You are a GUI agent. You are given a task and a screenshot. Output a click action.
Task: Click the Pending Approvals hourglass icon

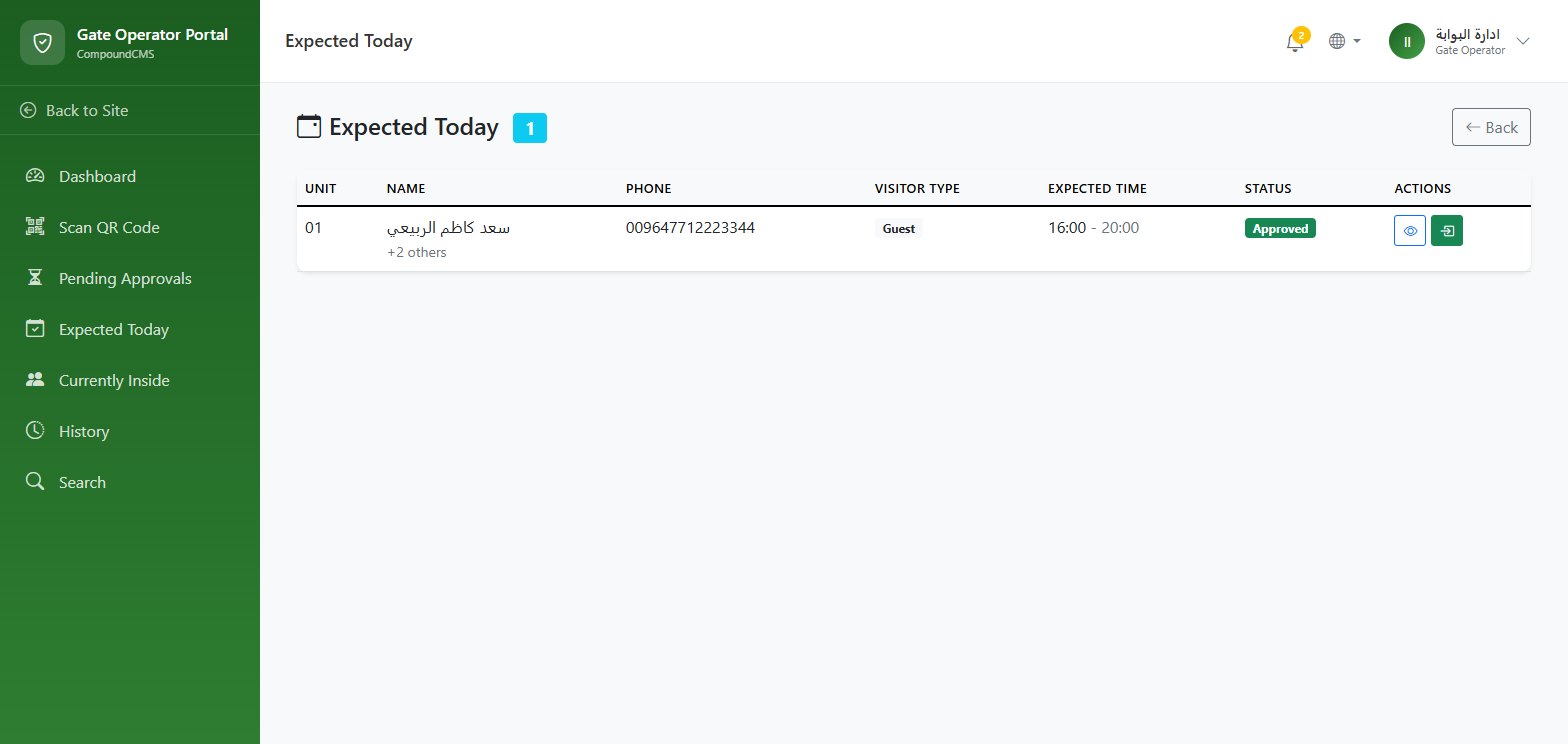35,278
